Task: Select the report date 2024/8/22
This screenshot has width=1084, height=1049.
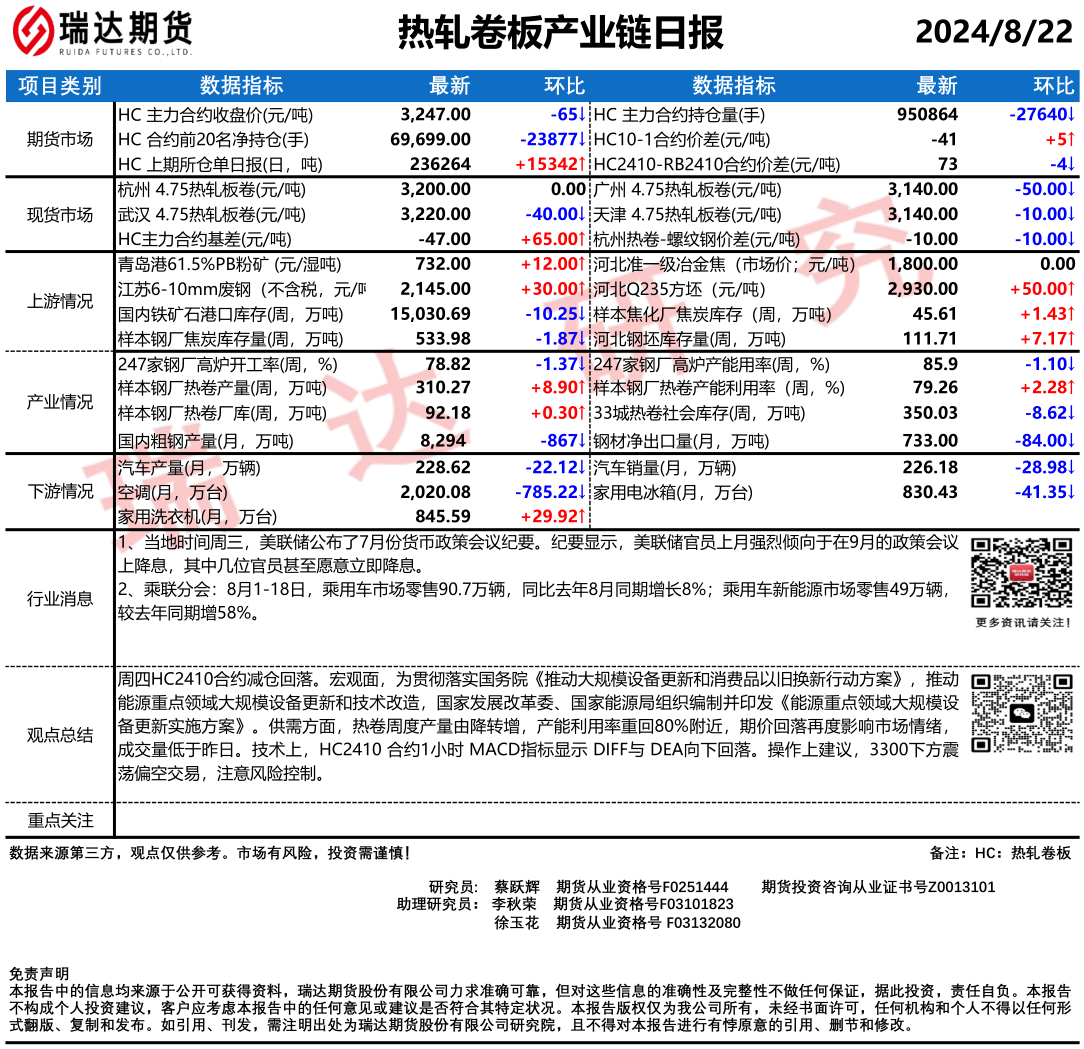Action: (993, 33)
